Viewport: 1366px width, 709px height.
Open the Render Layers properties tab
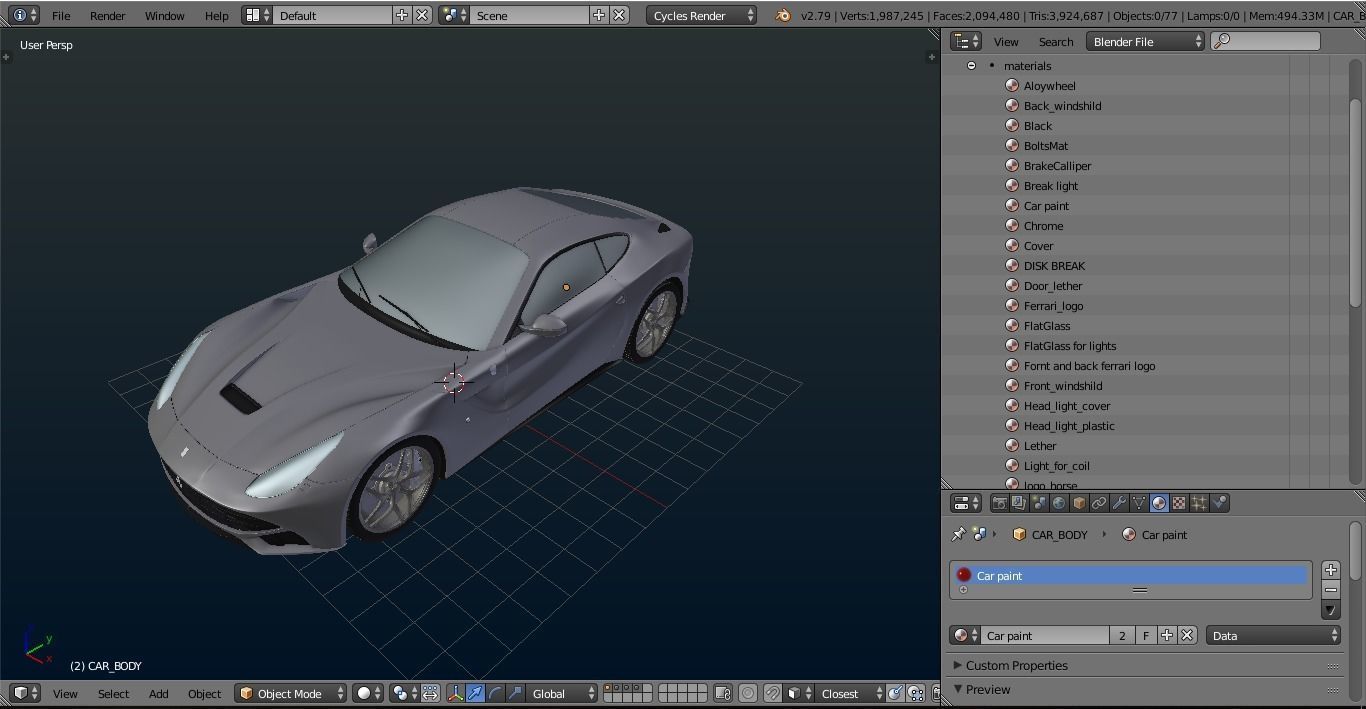(1019, 503)
